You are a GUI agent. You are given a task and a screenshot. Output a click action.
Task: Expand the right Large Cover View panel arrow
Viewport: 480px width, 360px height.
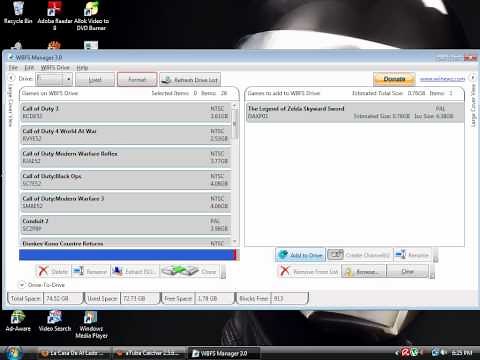[472, 78]
